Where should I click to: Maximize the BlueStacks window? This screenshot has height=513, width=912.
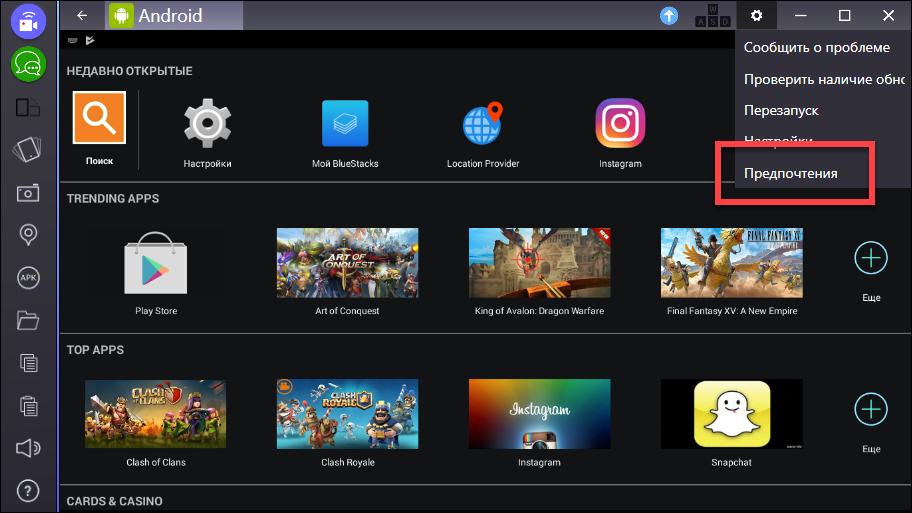pos(845,16)
